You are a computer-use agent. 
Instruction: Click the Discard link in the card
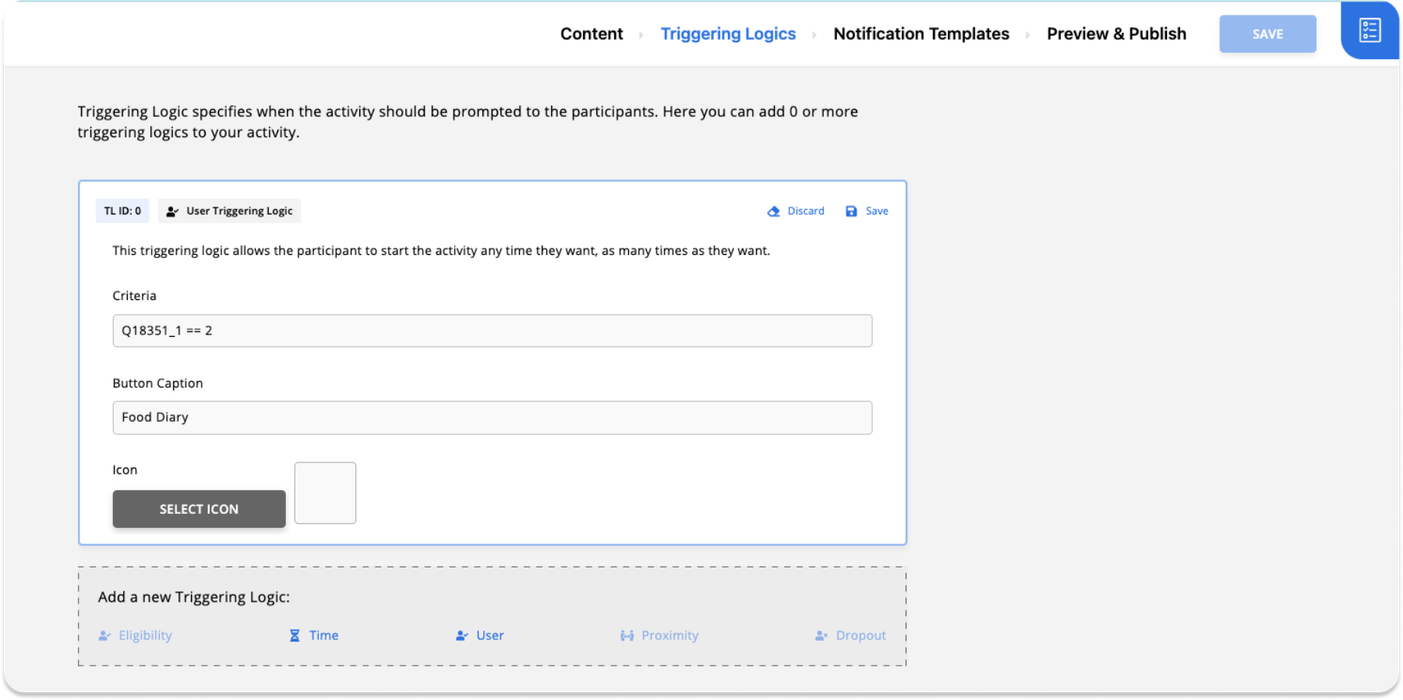coord(805,211)
